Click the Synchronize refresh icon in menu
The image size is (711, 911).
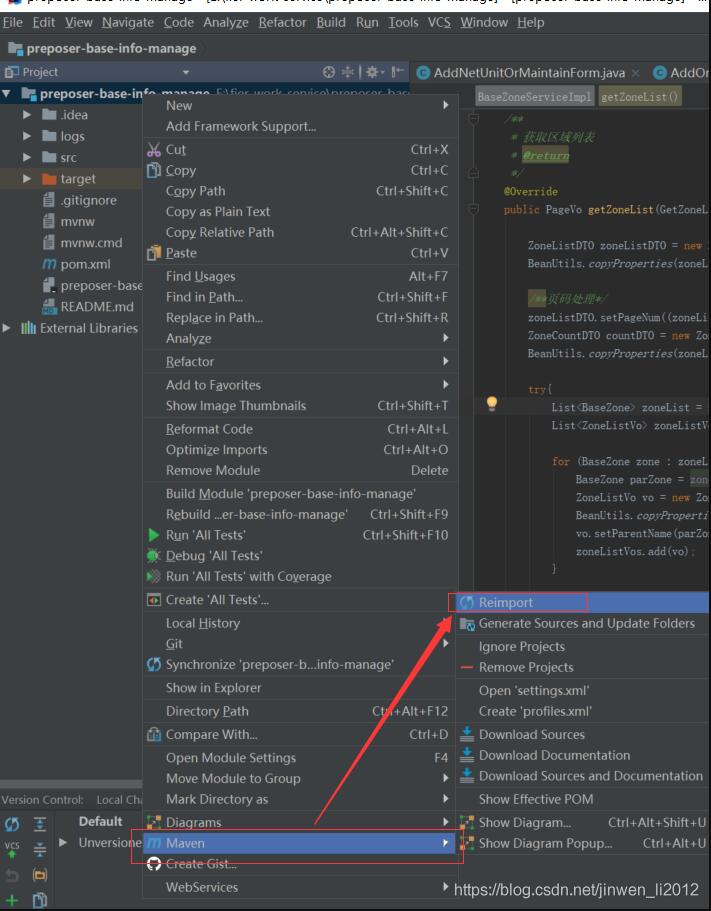(153, 665)
